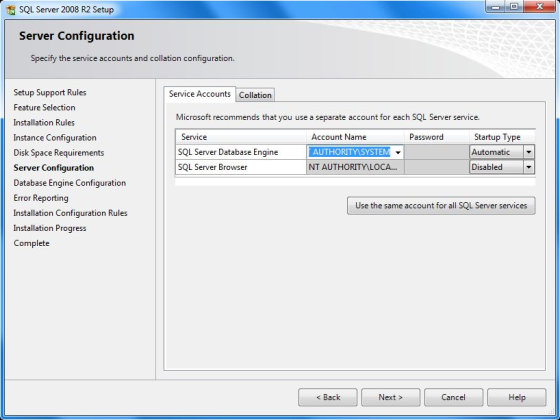Open the Help button

coord(516,398)
